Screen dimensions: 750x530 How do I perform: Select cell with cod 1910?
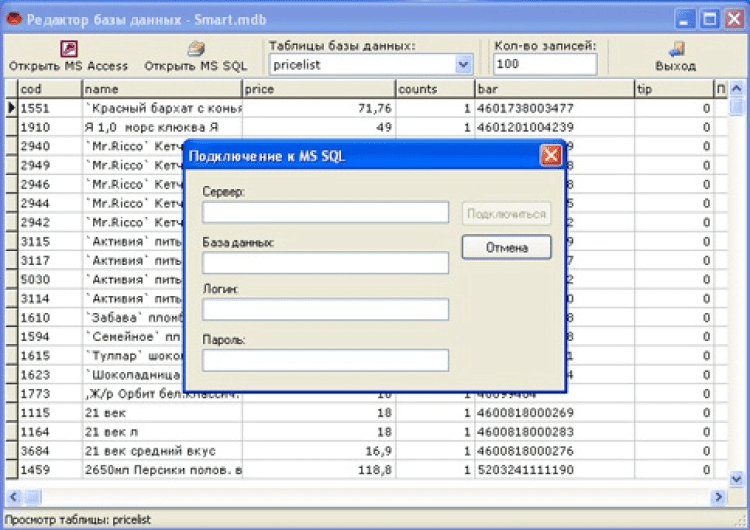[50, 127]
